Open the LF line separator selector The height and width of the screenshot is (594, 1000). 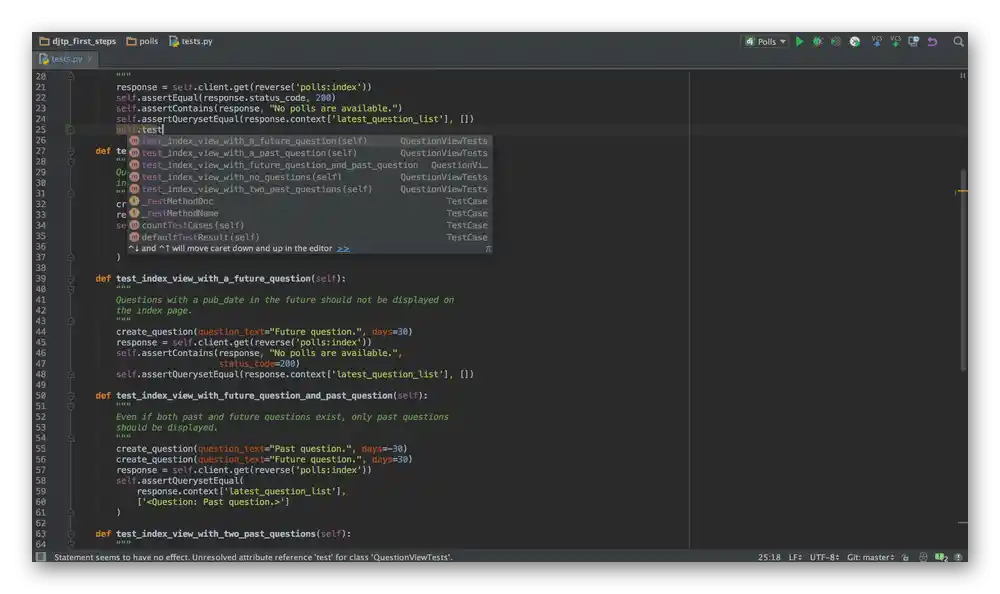point(795,557)
